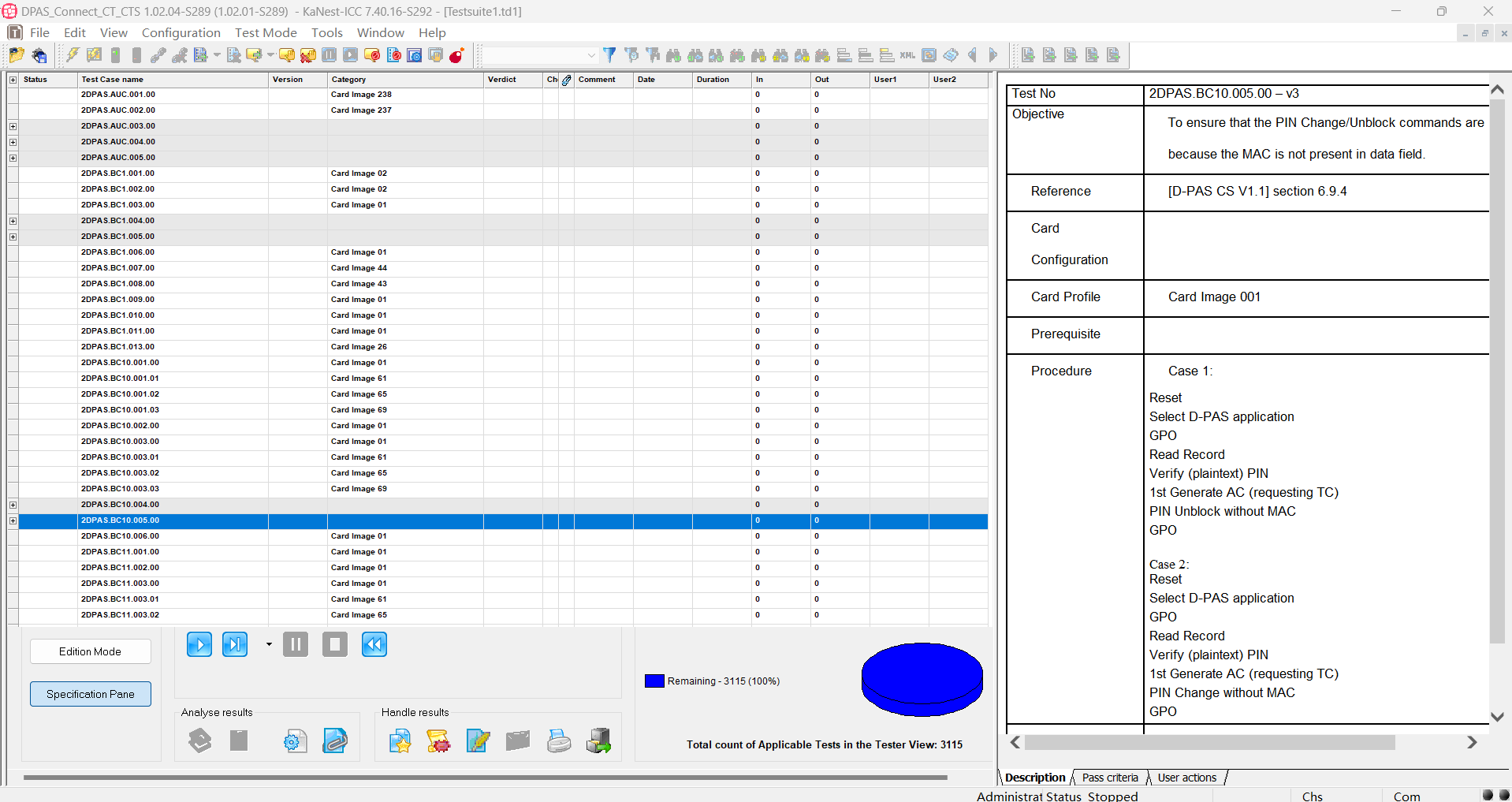Click the Edition Mode button
This screenshot has height=802, width=1512.
tap(91, 651)
